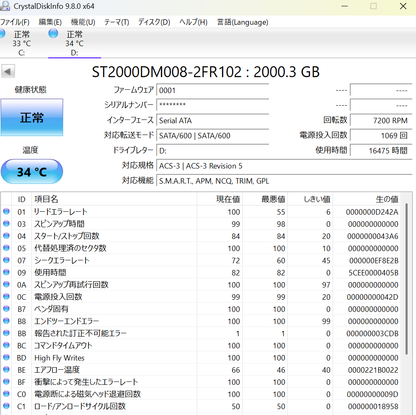Select the High Fly Writes row name
416x415 pixels.
tap(59, 358)
